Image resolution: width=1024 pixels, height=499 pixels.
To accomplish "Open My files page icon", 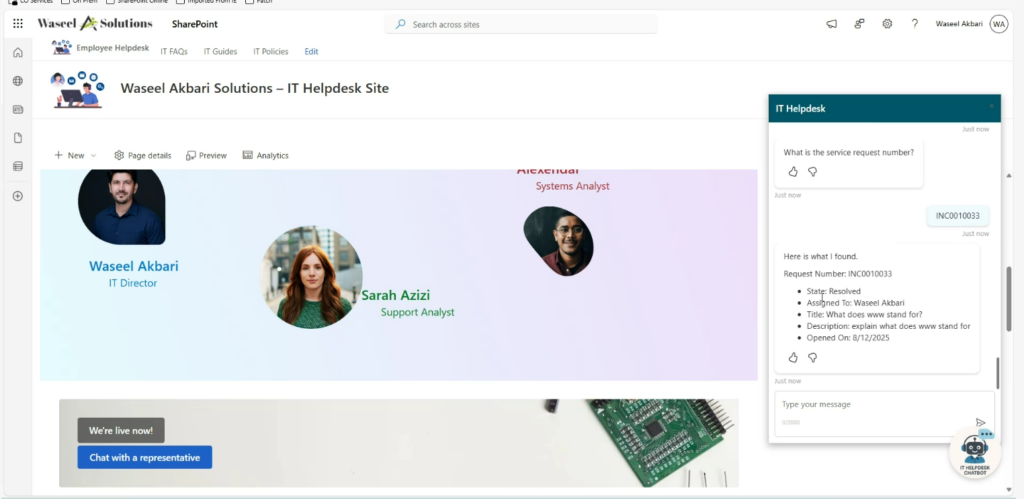I will point(18,138).
